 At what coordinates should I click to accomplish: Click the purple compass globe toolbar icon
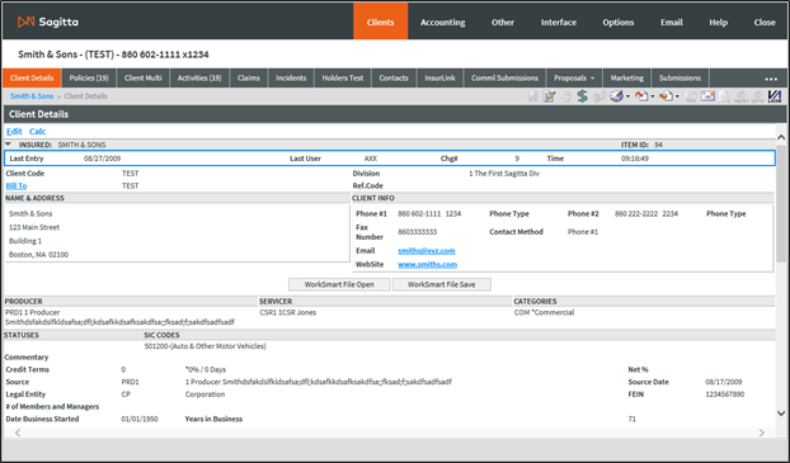615,96
